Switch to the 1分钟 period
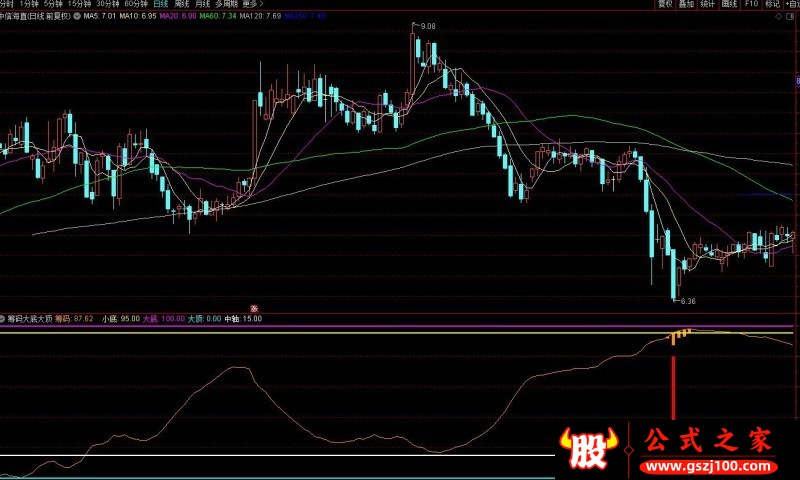The height and width of the screenshot is (480, 800). pyautogui.click(x=28, y=4)
